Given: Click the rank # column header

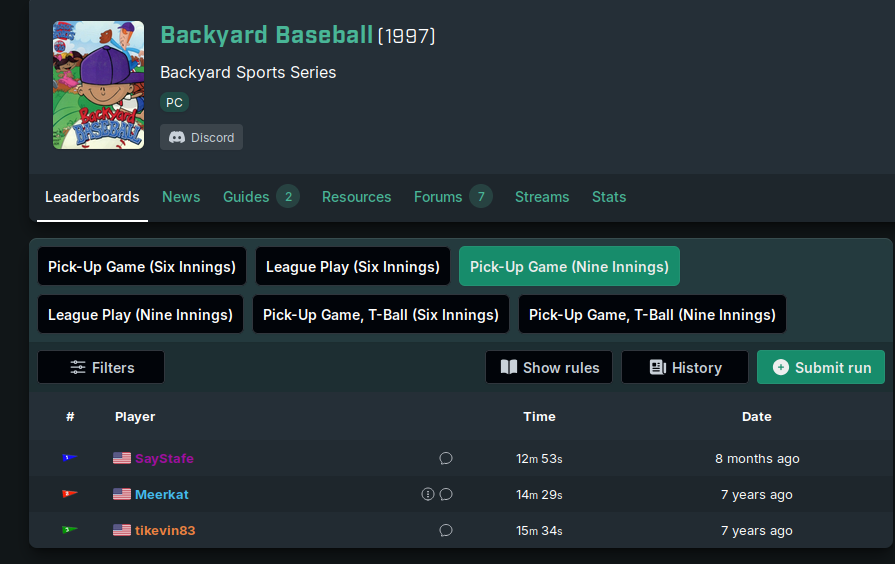Looking at the screenshot, I should [70, 417].
